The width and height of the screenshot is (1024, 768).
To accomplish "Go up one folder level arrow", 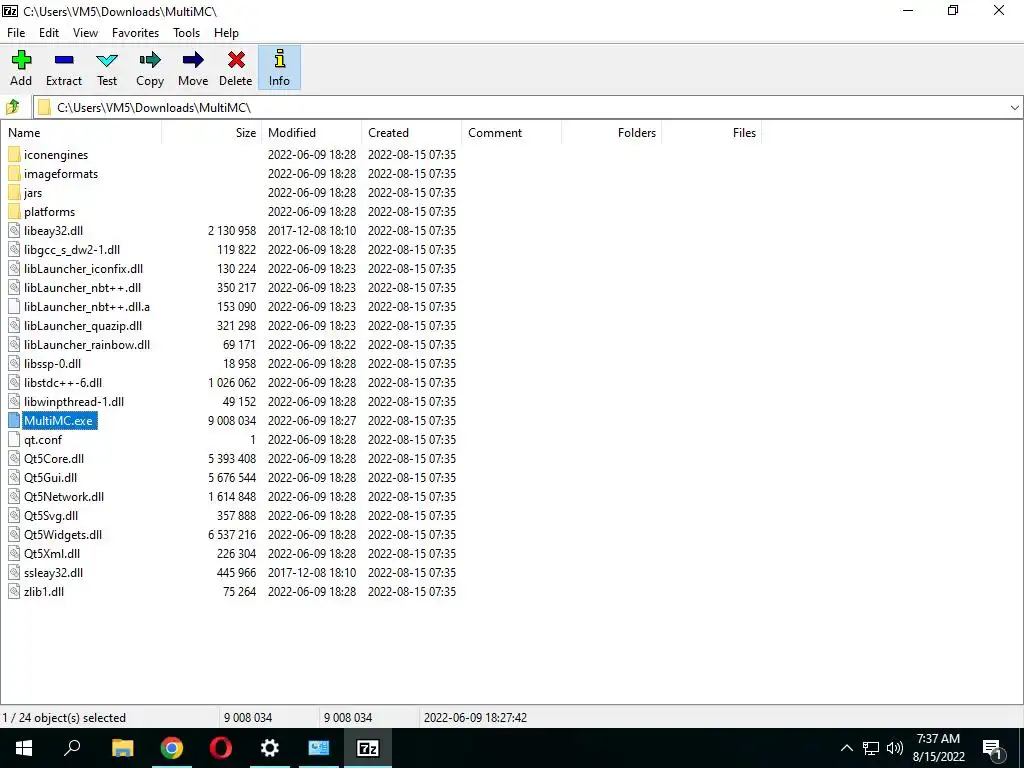I will pos(12,107).
